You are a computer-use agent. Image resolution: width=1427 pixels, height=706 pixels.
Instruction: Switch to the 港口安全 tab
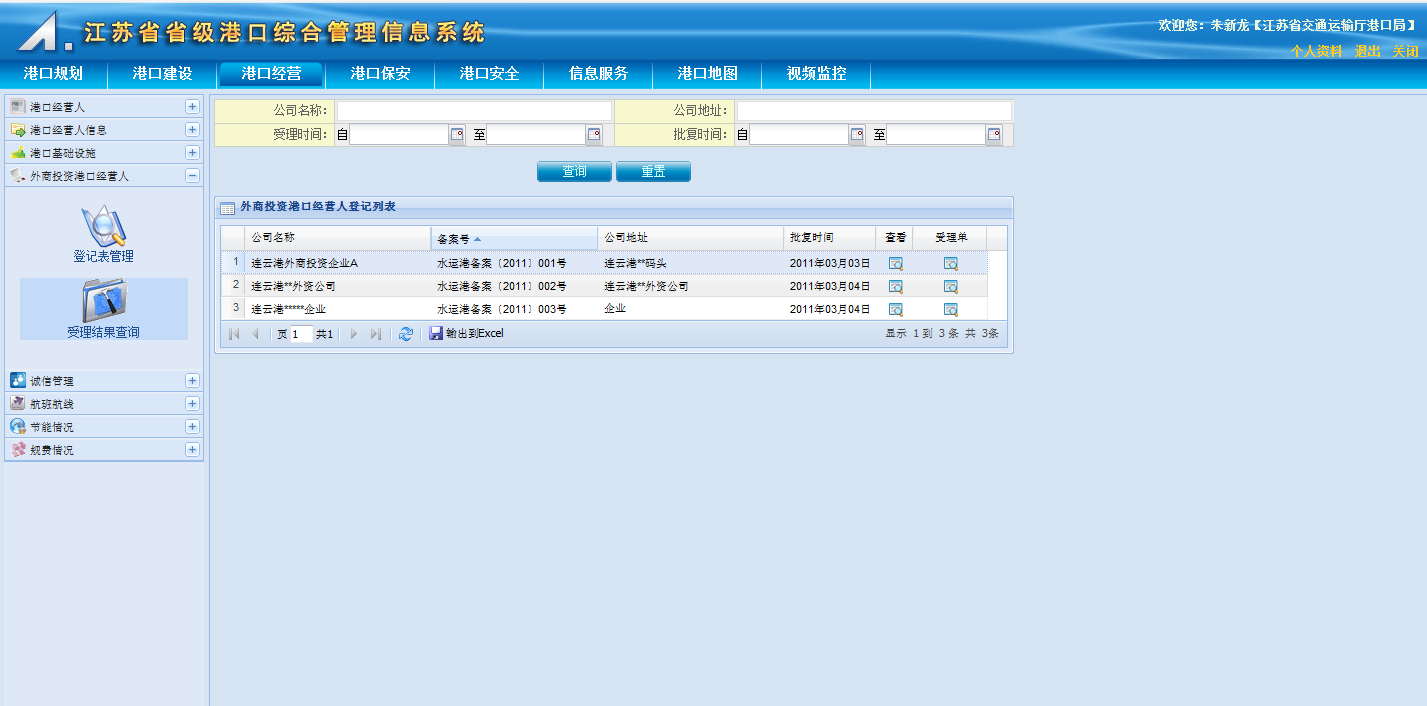pos(489,74)
